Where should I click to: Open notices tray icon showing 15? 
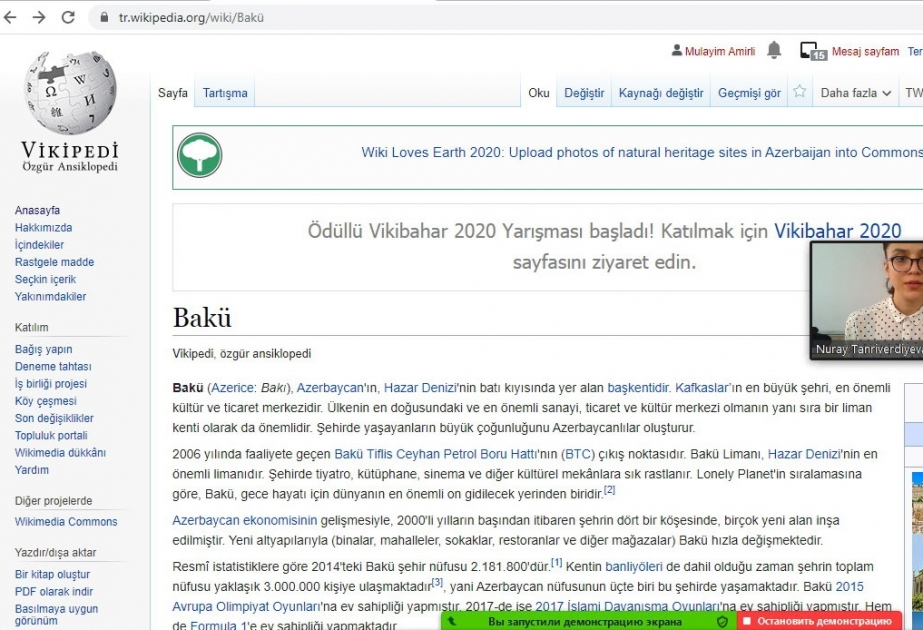click(x=813, y=51)
